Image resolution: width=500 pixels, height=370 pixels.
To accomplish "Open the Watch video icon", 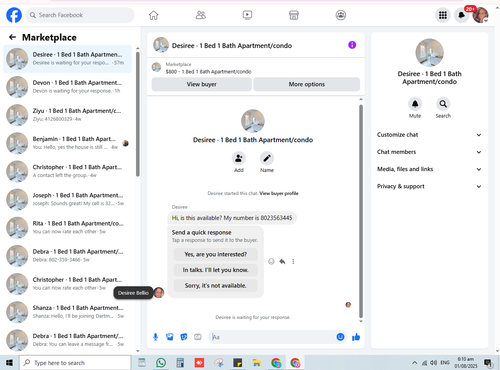I will (247, 15).
